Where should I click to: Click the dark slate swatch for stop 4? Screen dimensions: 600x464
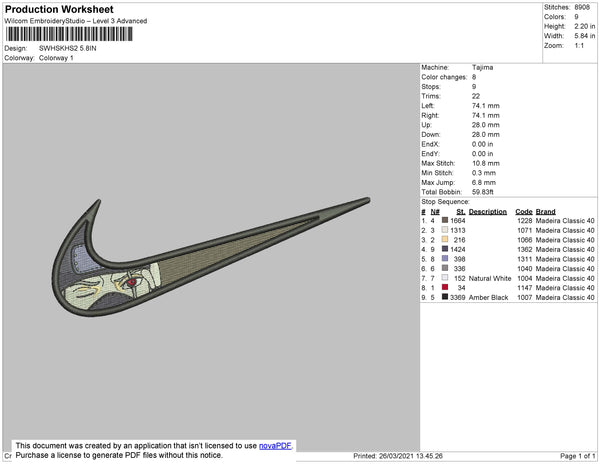(445, 249)
